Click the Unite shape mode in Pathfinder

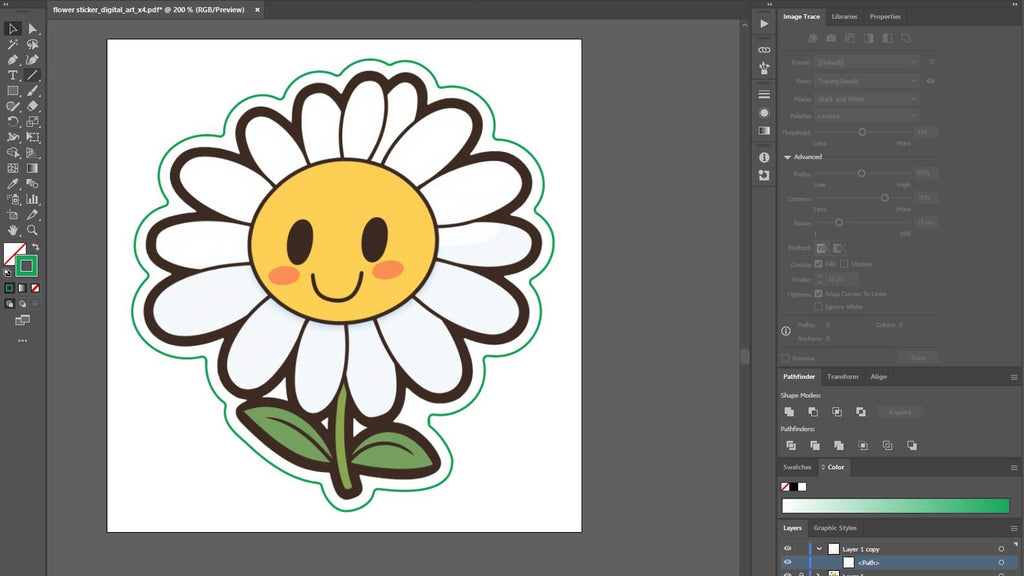coord(790,411)
